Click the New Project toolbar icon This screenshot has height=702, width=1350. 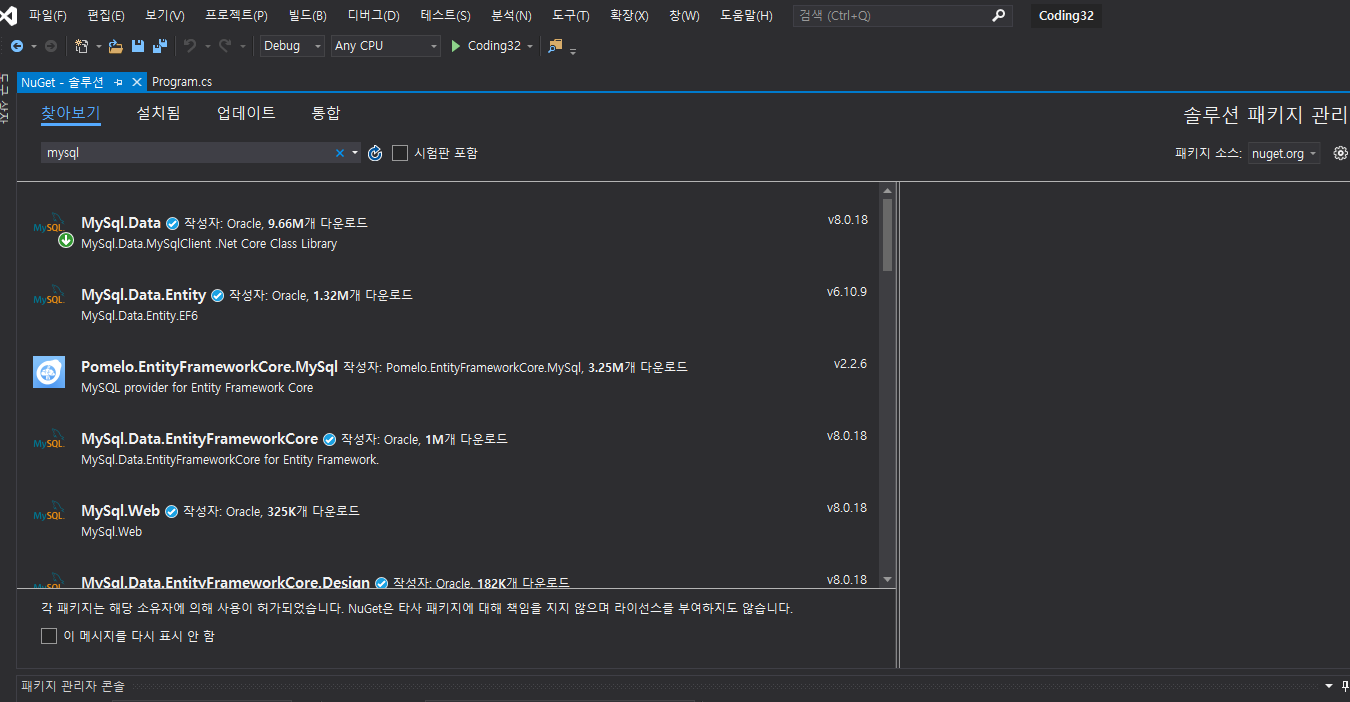(x=82, y=46)
